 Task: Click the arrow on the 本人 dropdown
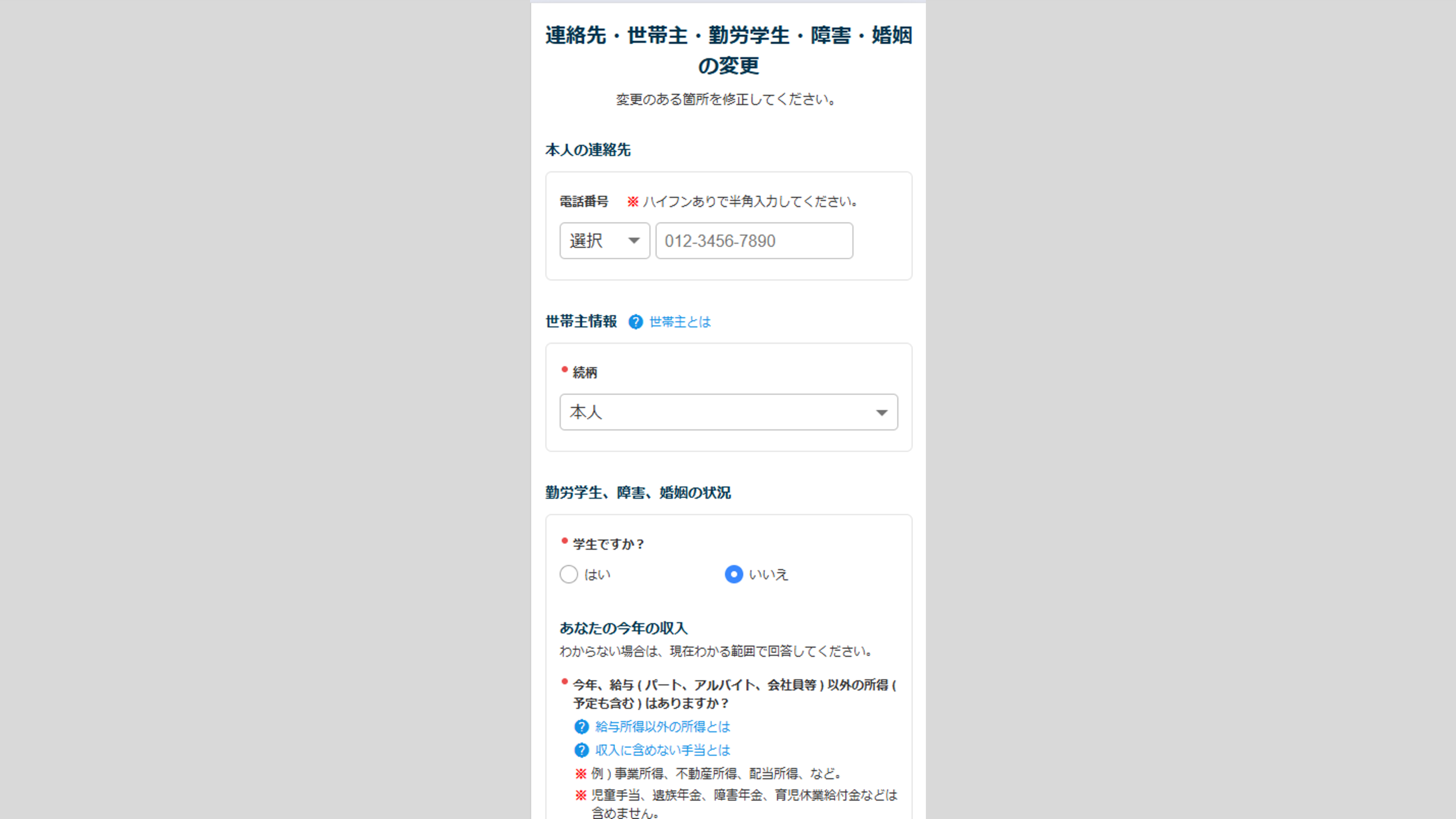click(882, 412)
